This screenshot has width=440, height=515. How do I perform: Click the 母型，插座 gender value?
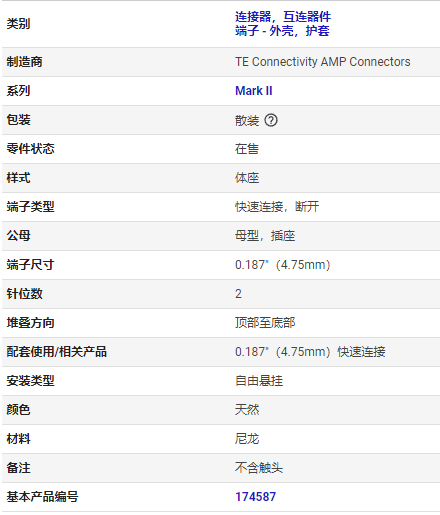265,236
